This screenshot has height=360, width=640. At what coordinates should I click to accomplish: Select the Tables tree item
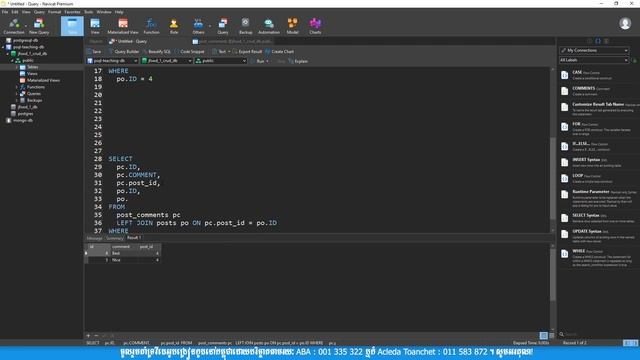coord(33,67)
